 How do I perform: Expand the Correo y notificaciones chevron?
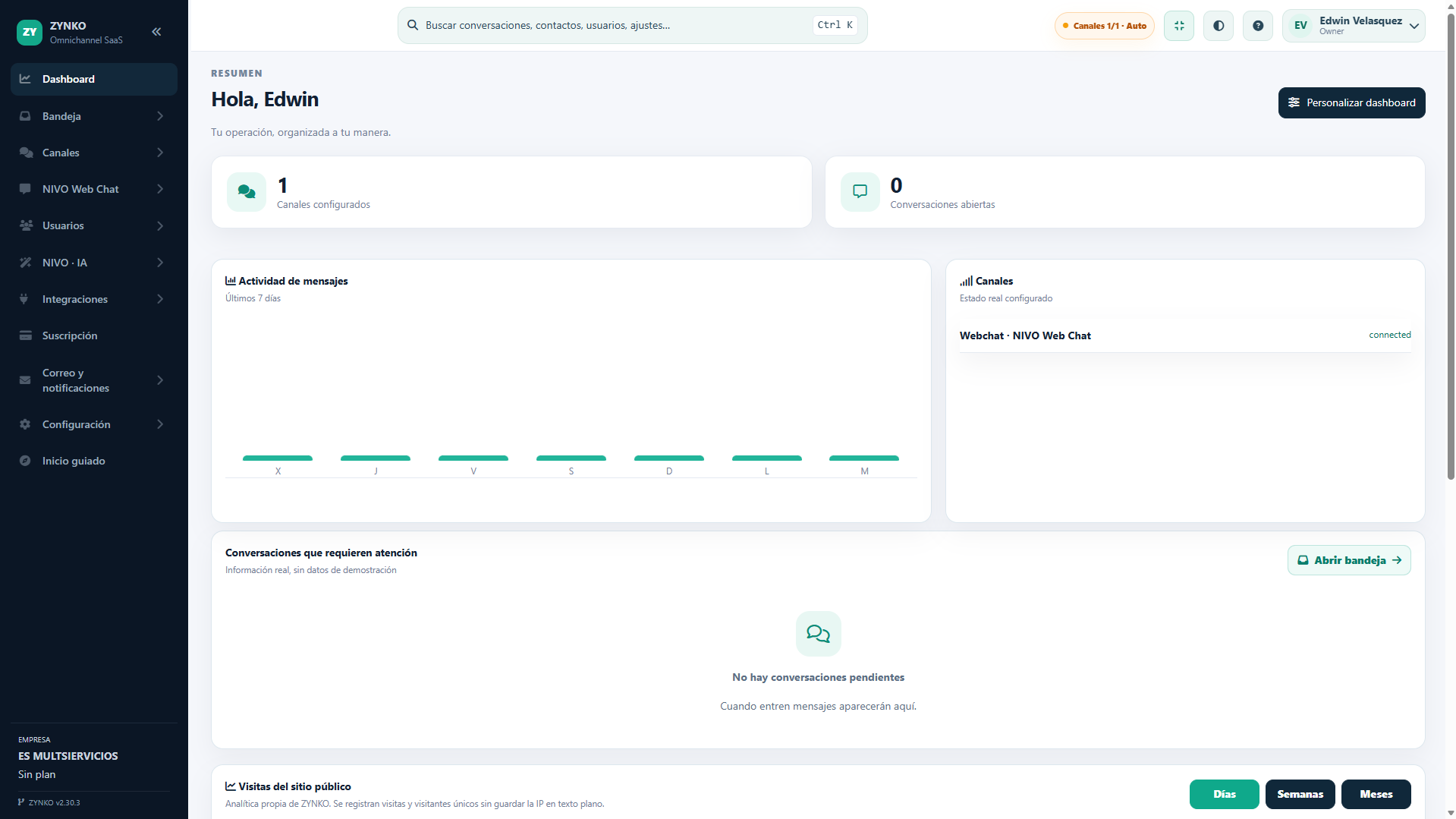[160, 380]
